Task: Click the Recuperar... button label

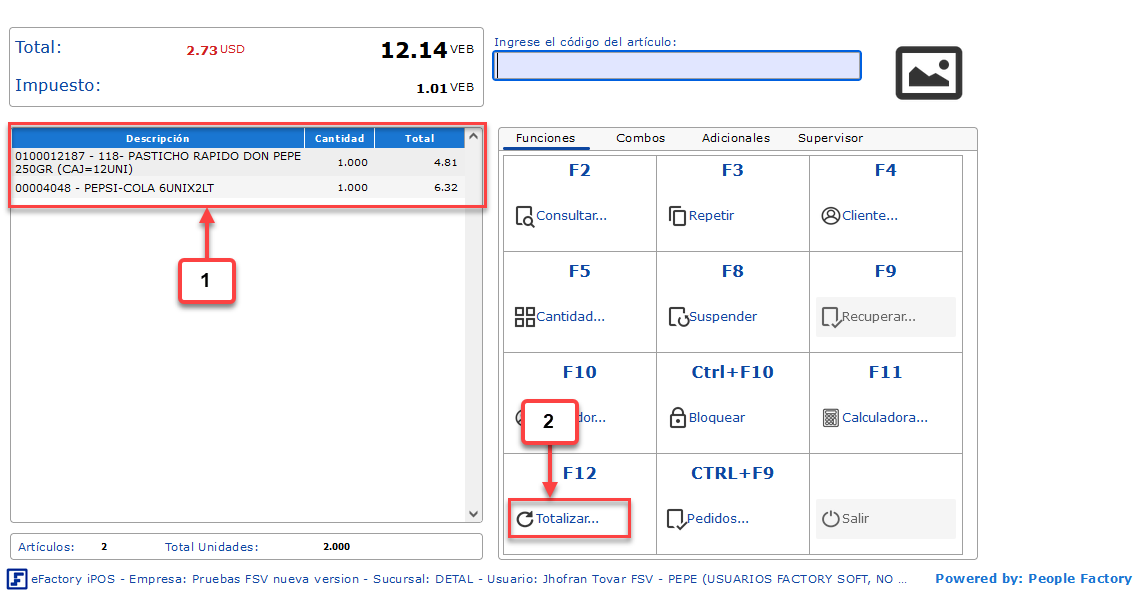Action: [879, 317]
